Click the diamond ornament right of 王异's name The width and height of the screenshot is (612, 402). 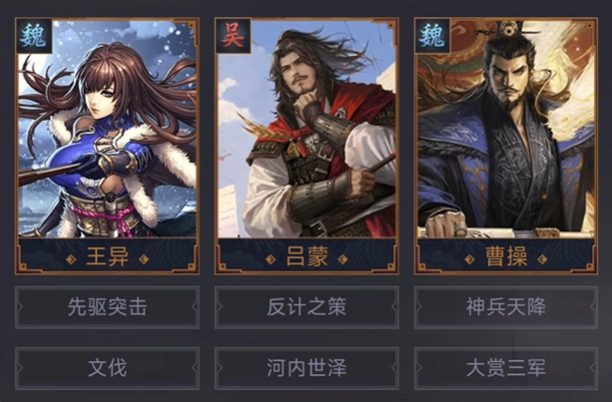144,260
